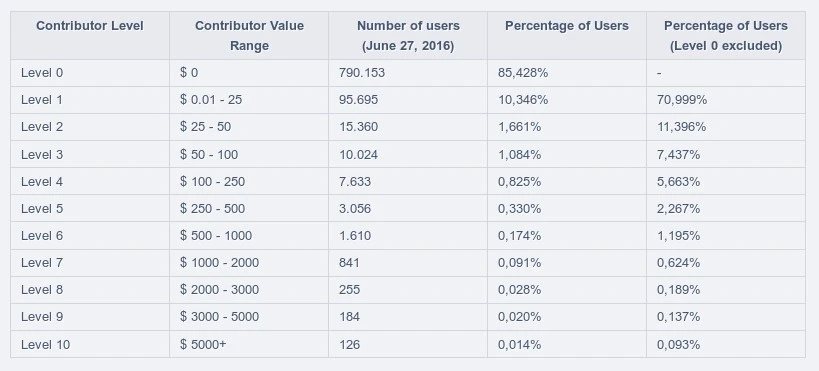Click the Level 10 row label

coord(45,344)
